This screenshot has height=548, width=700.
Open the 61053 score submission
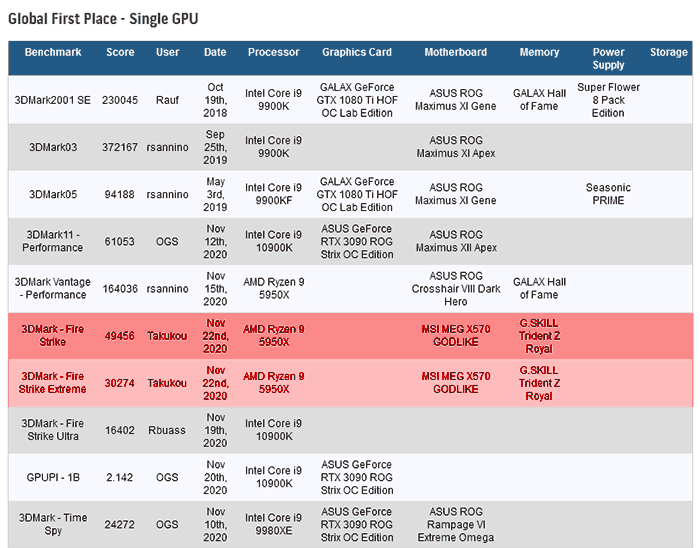[120, 241]
